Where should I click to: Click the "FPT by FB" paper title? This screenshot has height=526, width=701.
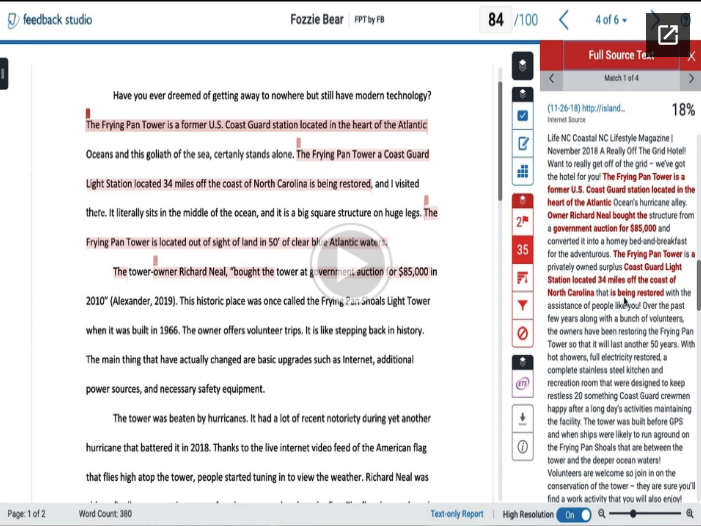tap(369, 20)
